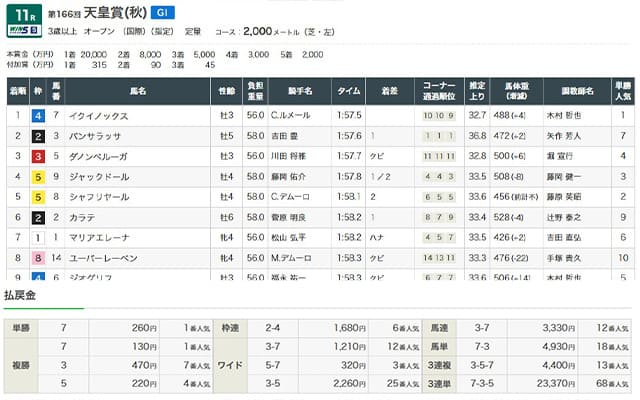Image resolution: width=640 pixels, height=400 pixels.
Task: Click the 騎手名 column header
Action: 300,91
